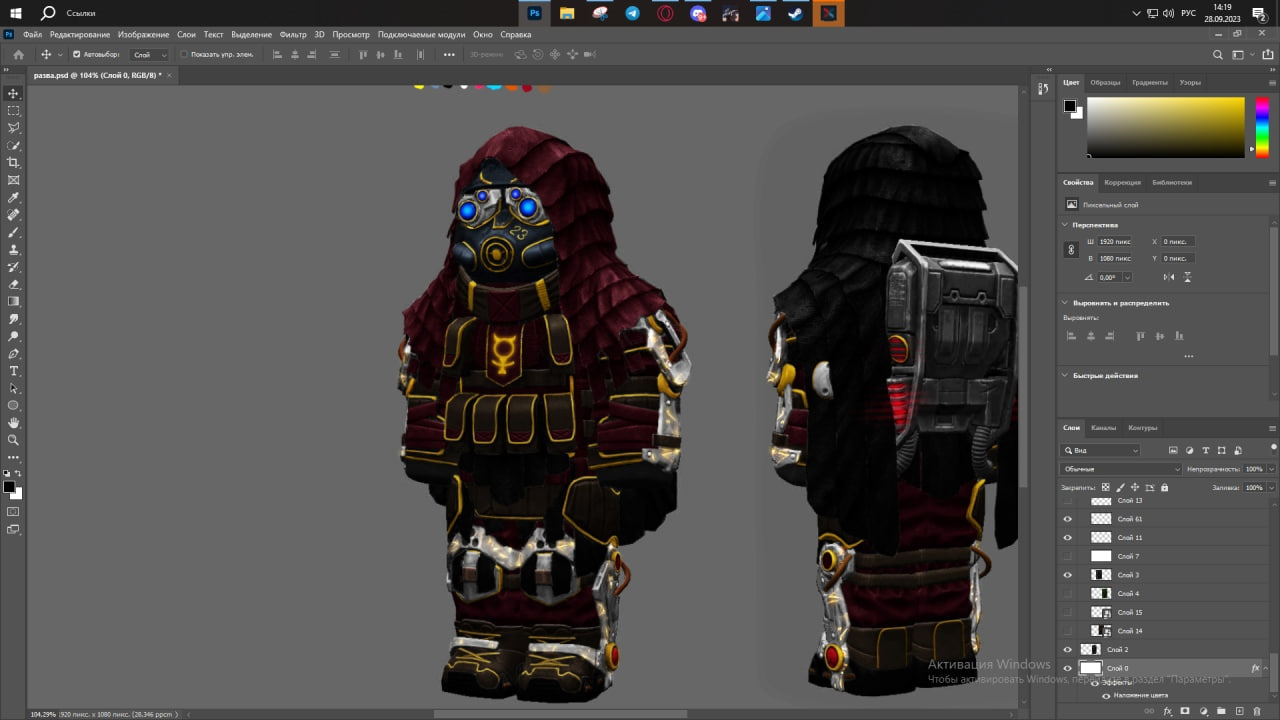Viewport: 1280px width, 720px height.
Task: Hide layer Слой 11
Action: tap(1067, 538)
